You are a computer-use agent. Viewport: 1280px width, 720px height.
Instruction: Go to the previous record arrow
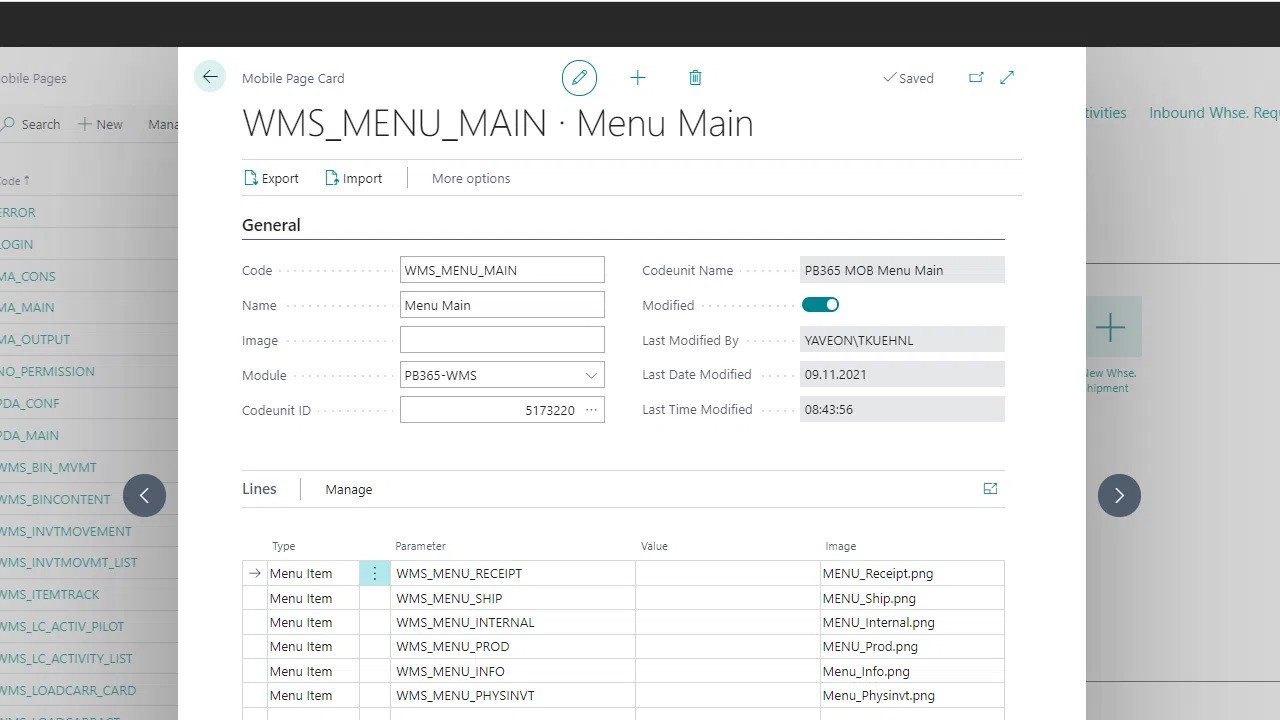coord(144,495)
